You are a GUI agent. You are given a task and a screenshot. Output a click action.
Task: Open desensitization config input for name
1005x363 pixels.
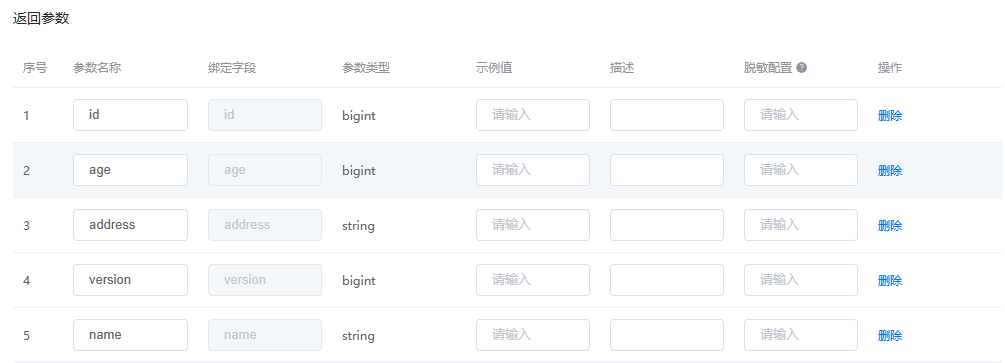[801, 335]
